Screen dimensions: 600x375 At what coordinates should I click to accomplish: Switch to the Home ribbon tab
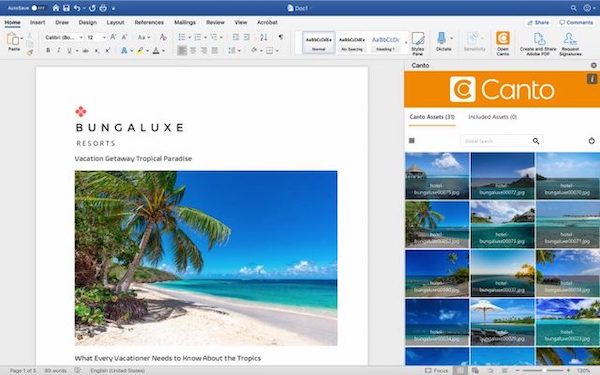(12, 23)
